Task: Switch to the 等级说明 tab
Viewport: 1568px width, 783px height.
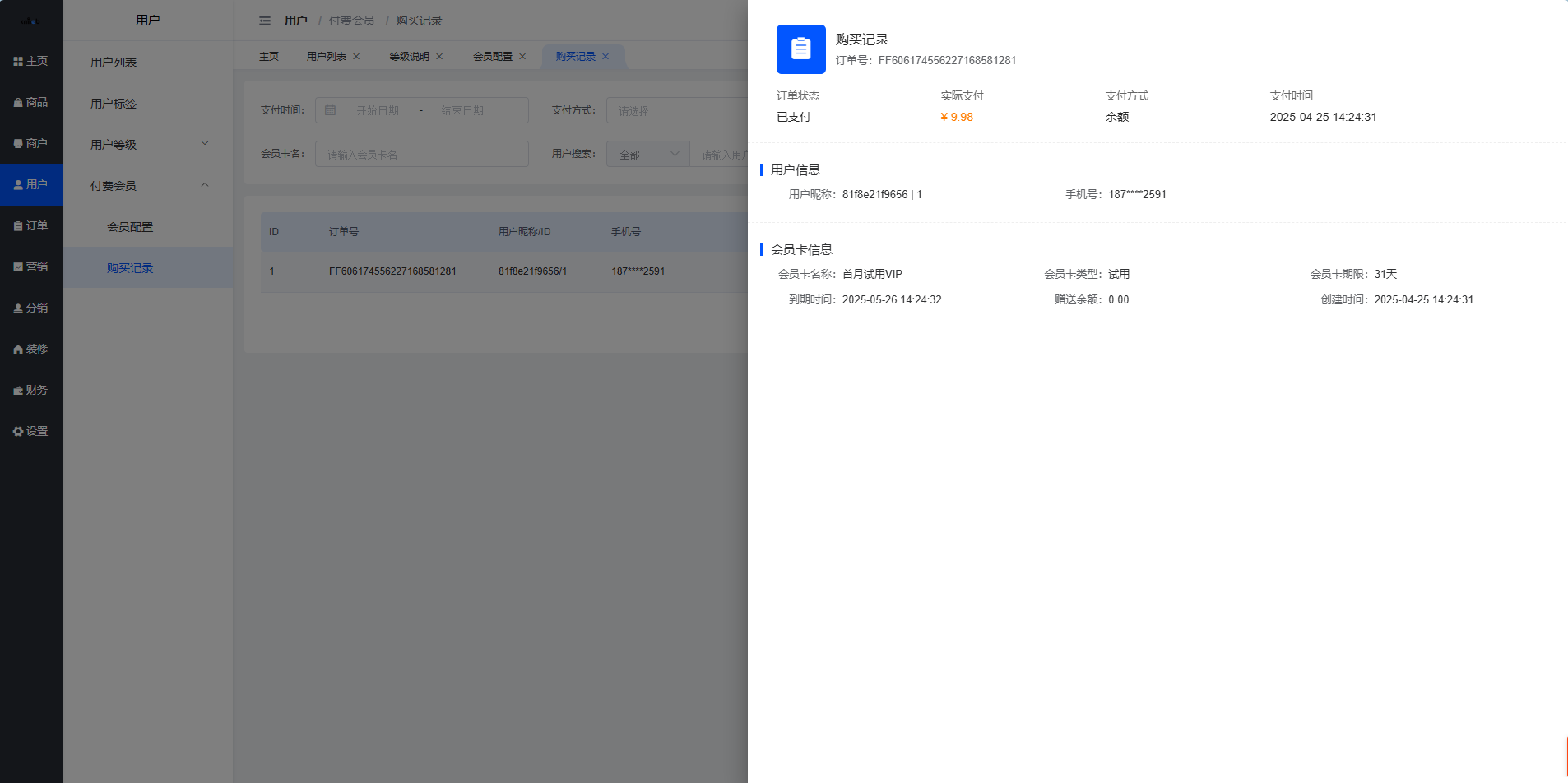Action: tap(409, 56)
